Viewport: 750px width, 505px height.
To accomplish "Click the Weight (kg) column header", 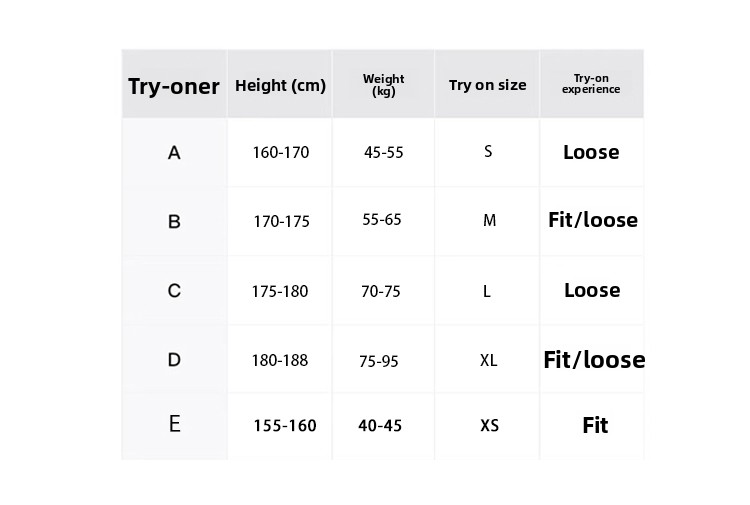I will pyautogui.click(x=383, y=85).
